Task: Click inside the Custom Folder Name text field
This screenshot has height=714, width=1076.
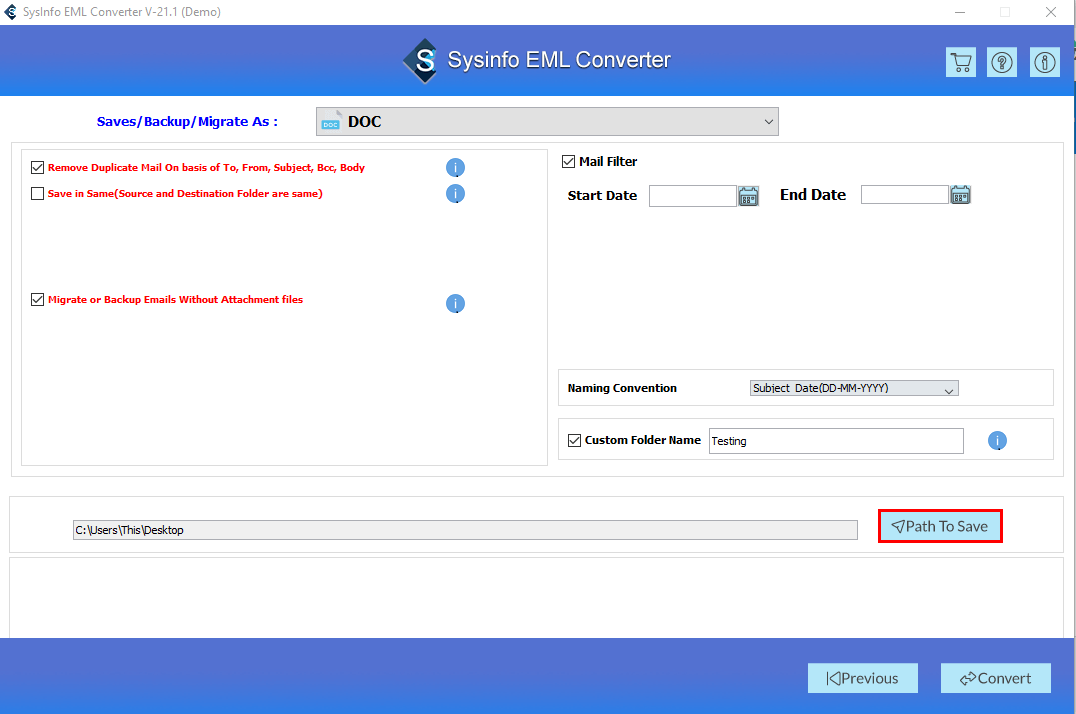Action: 835,440
